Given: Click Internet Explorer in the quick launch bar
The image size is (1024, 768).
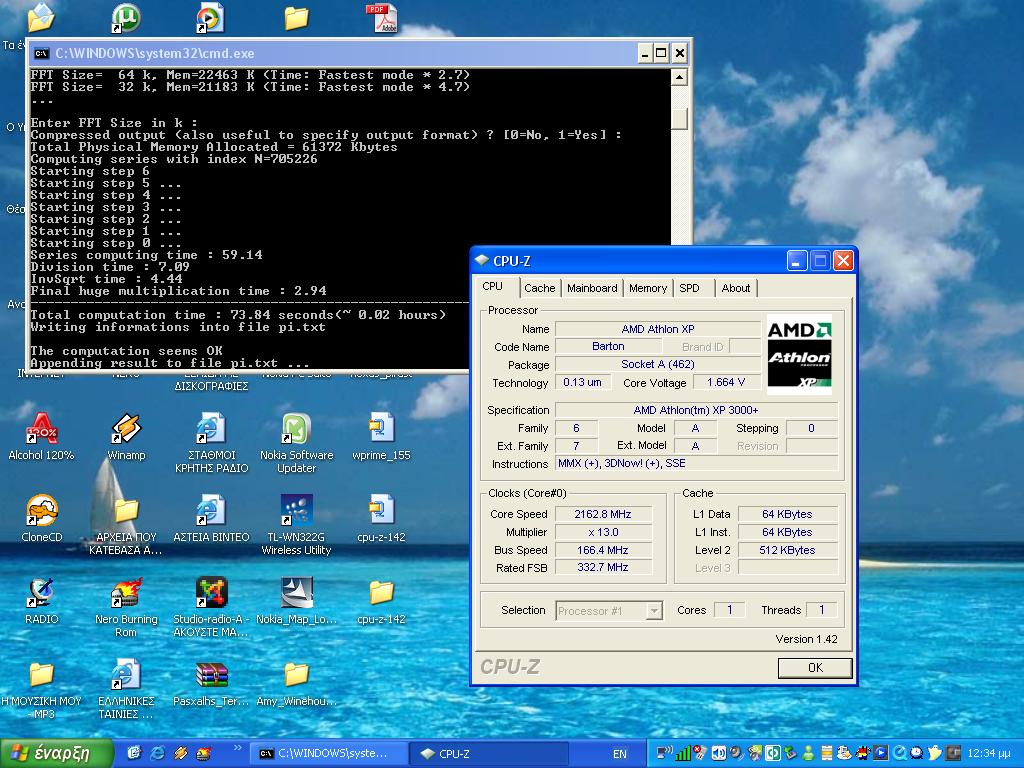Looking at the screenshot, I should click(157, 753).
